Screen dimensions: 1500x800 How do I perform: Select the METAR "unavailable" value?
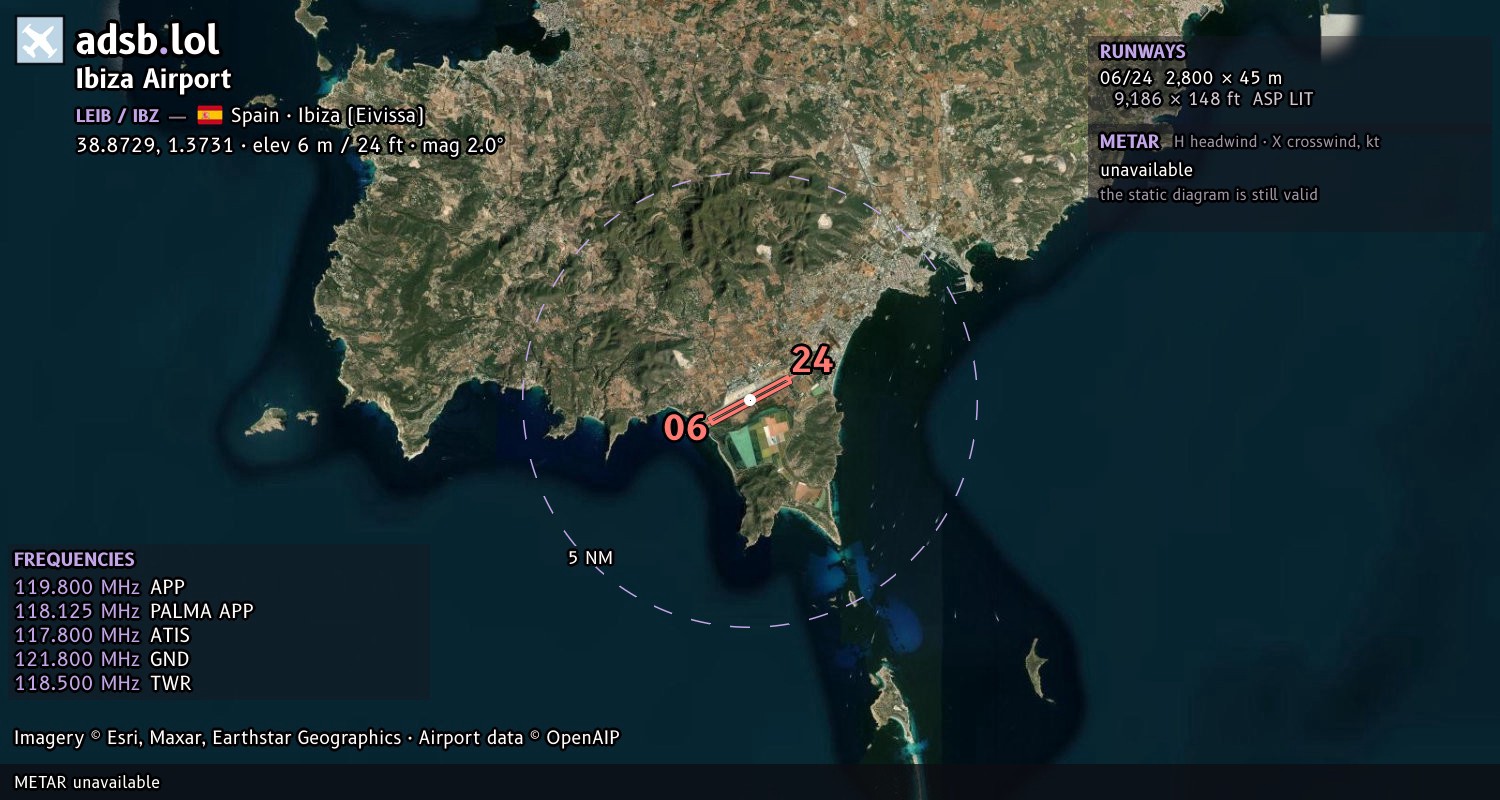[x=1146, y=170]
